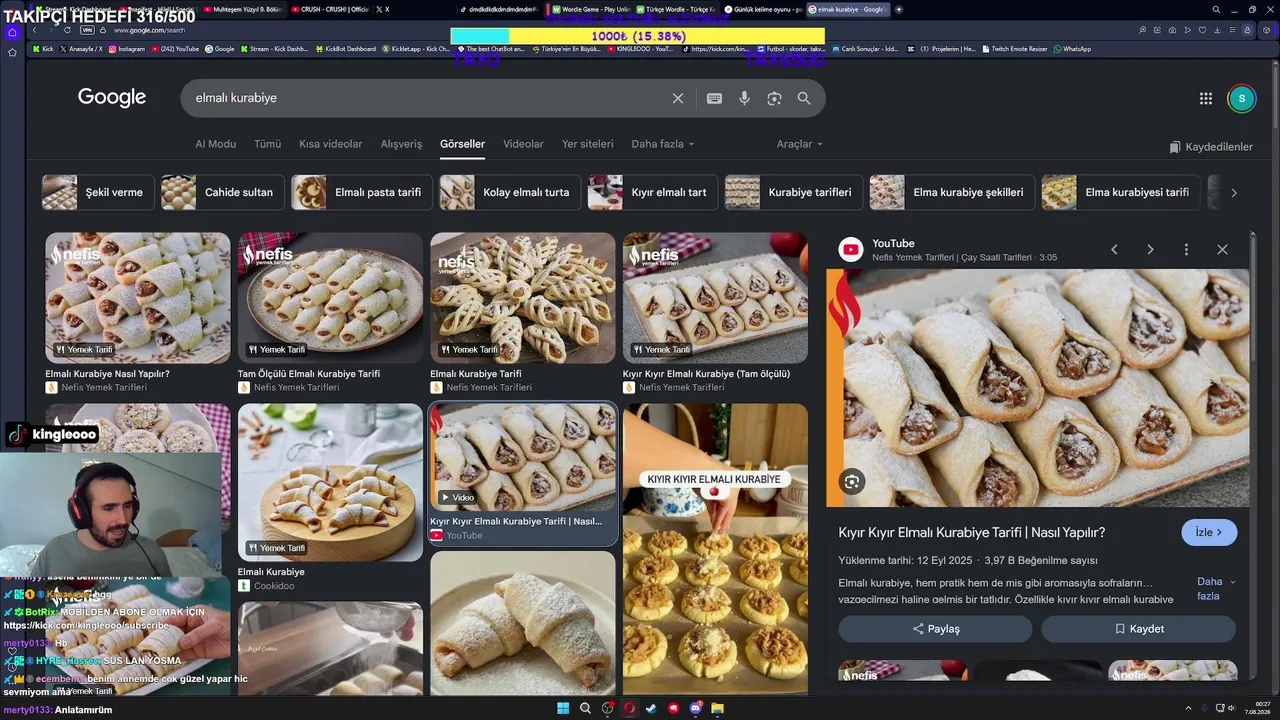The width and height of the screenshot is (1280, 720).
Task: Open Steam from the taskbar
Action: pyautogui.click(x=651, y=708)
